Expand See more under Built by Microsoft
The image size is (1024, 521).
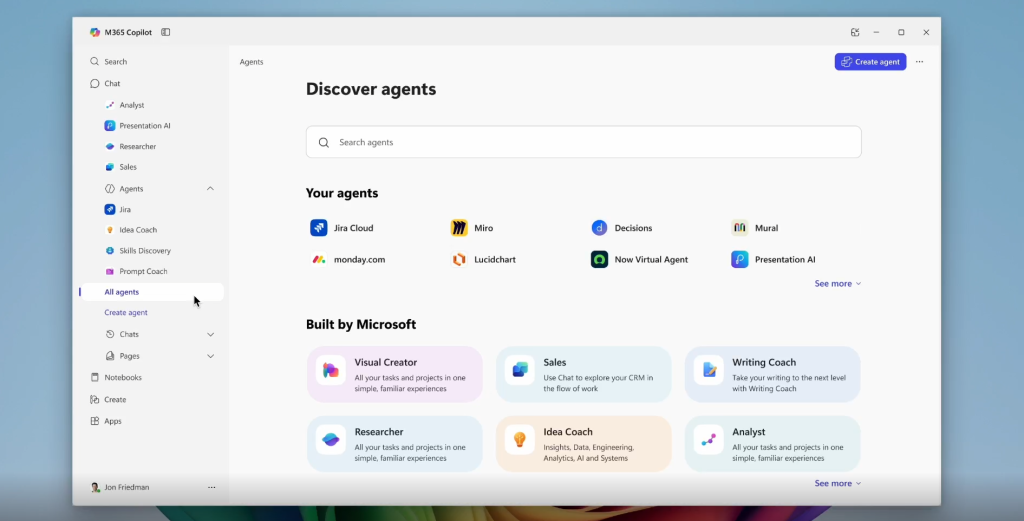coord(838,483)
